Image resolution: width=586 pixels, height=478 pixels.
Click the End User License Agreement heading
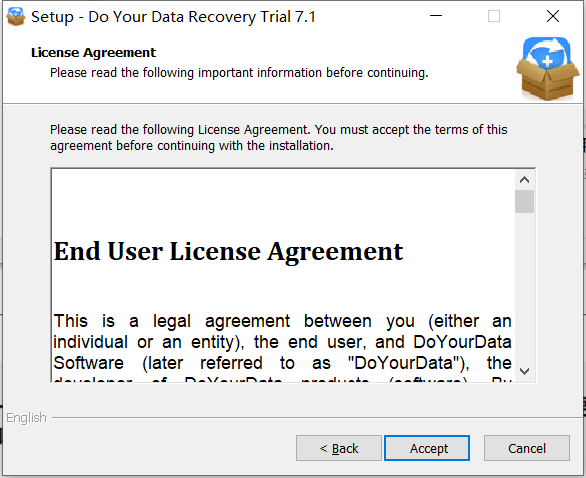click(228, 252)
